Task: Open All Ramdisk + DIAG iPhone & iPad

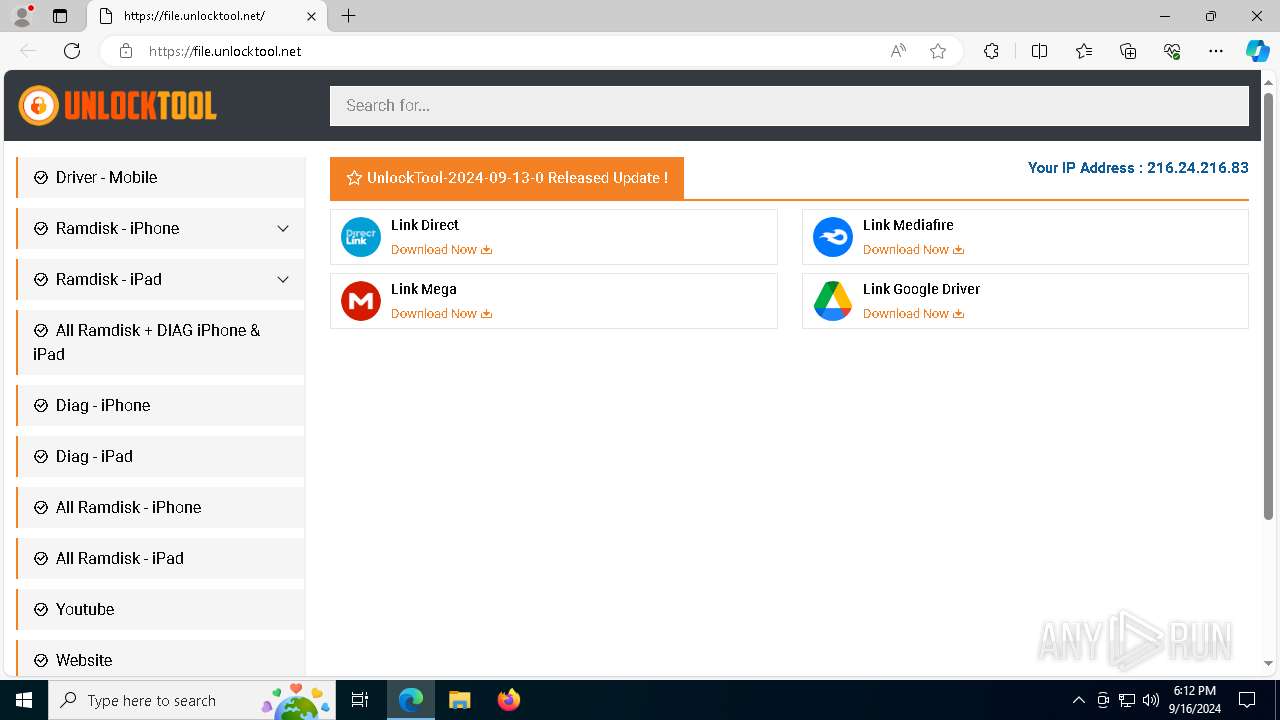Action: point(161,342)
